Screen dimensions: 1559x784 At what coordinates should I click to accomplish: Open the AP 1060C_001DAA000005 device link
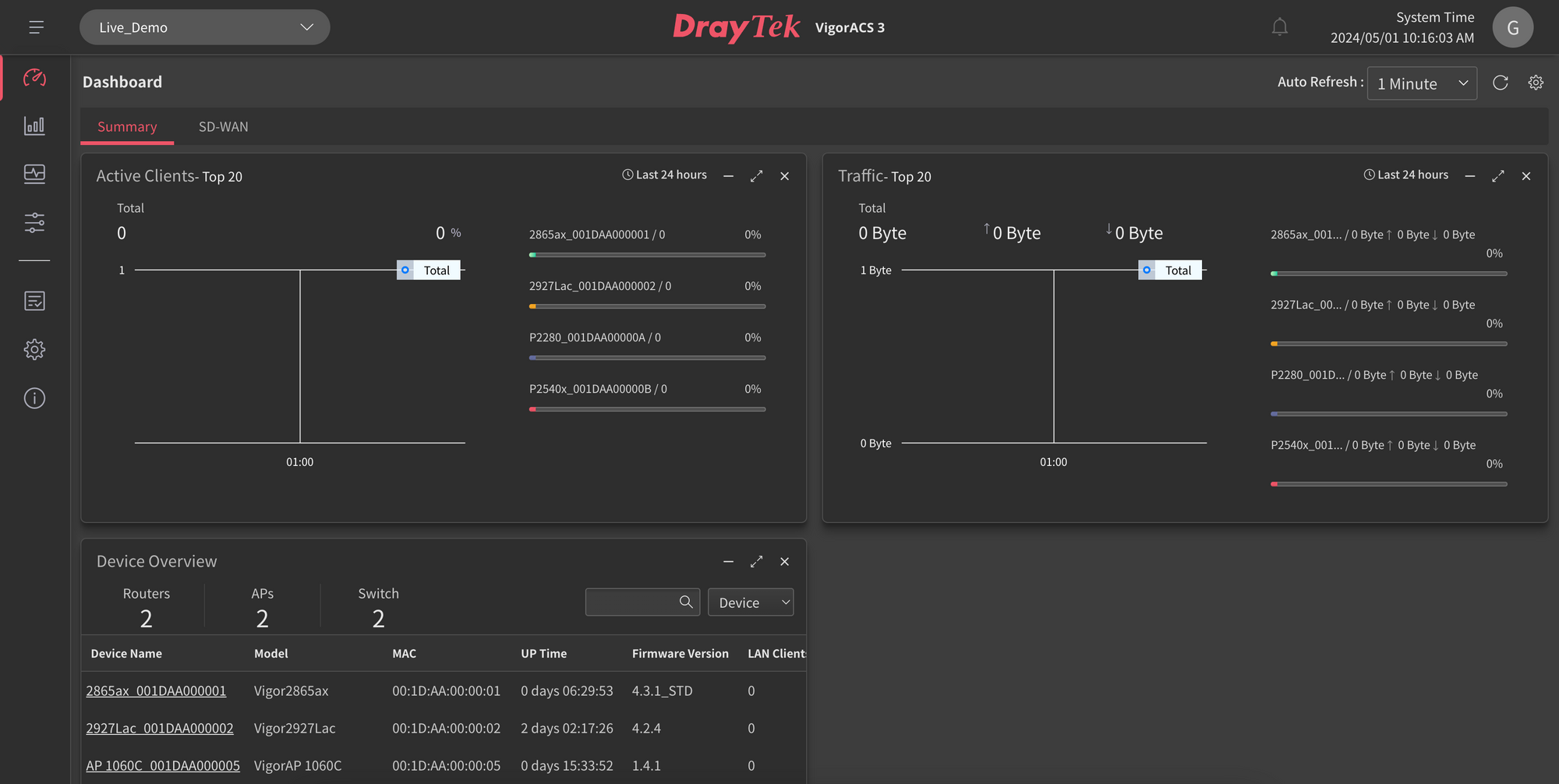point(163,766)
